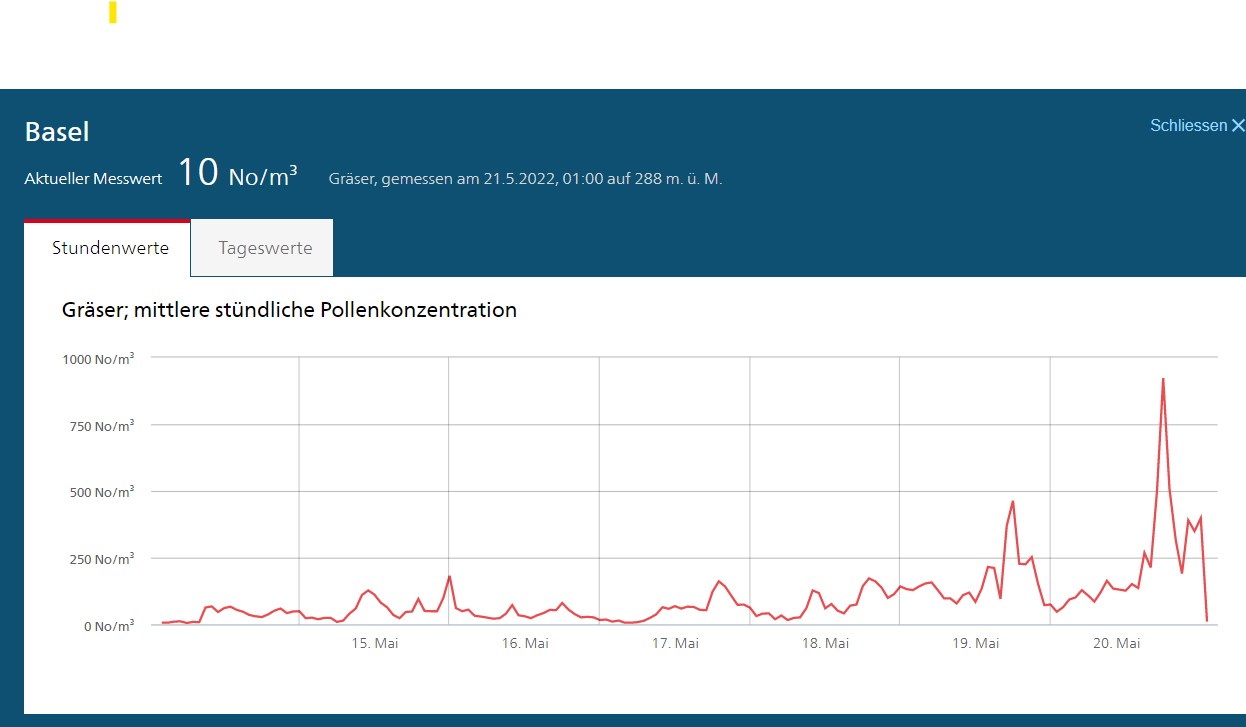
Task: Click the '15. Mai' x-axis label
Action: (374, 644)
